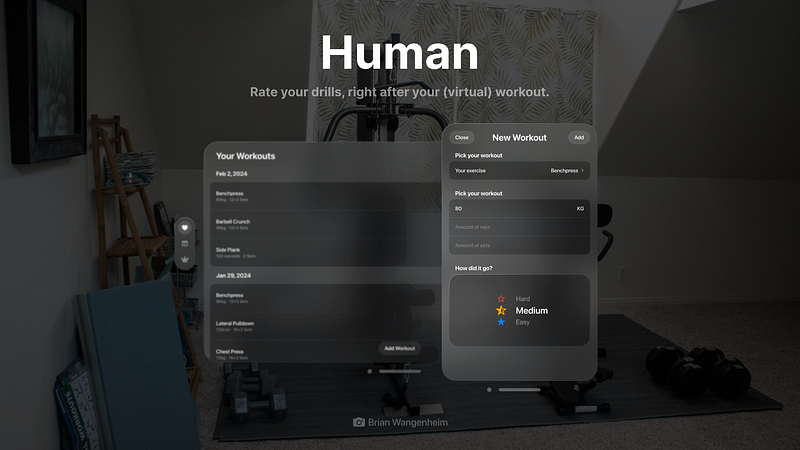Choose the red Hard star rating
Image resolution: width=800 pixels, height=450 pixels.
(501, 298)
